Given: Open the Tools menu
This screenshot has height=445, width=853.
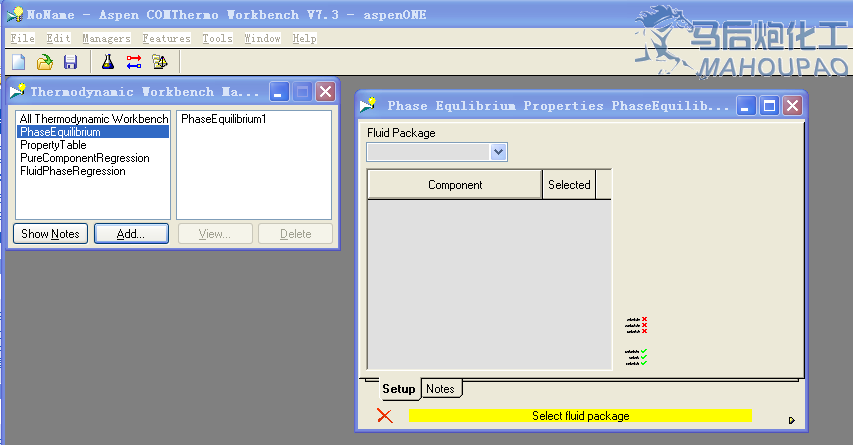Looking at the screenshot, I should coord(218,38).
